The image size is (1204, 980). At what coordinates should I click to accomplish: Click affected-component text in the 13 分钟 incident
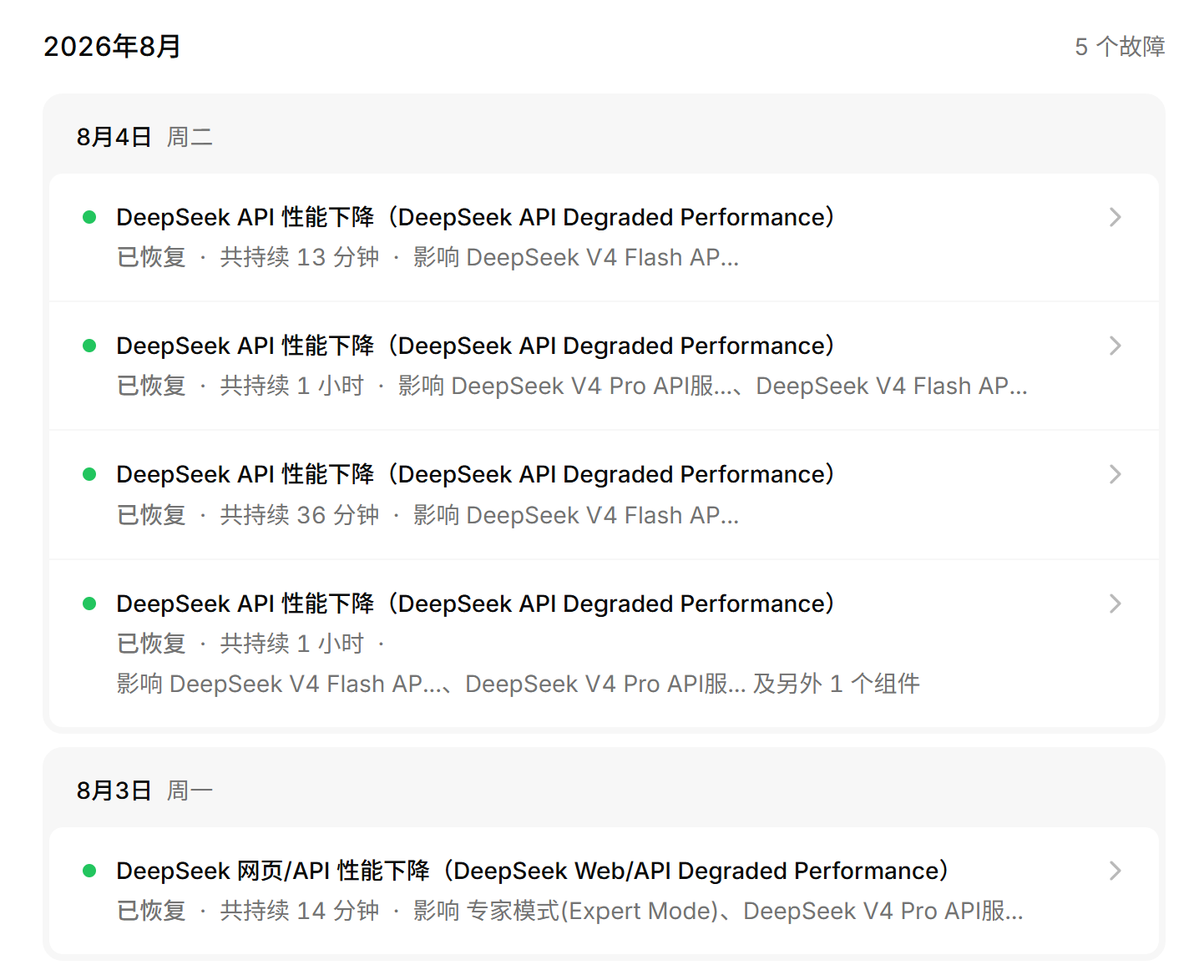[x=576, y=257]
